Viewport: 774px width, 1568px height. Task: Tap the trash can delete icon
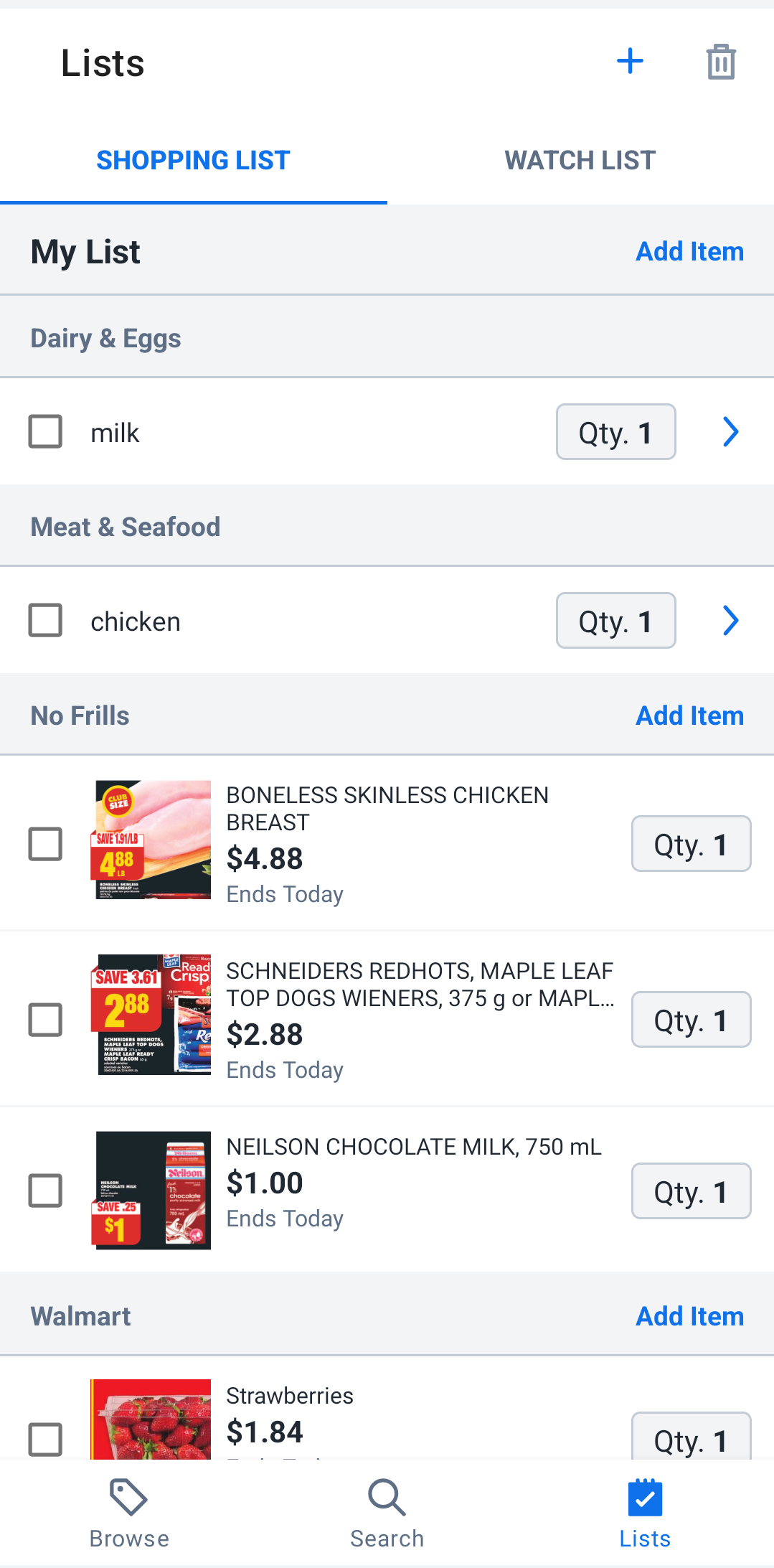click(721, 62)
